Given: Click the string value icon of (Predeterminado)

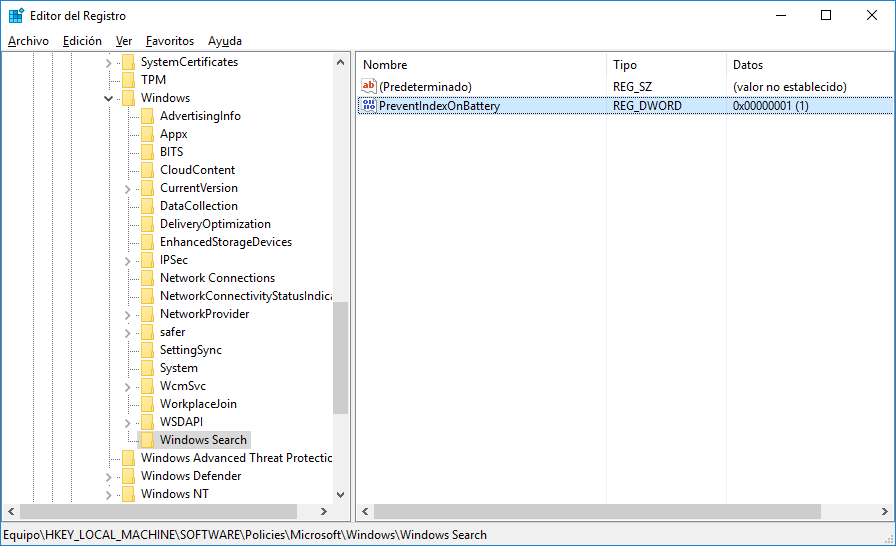Looking at the screenshot, I should coord(369,86).
